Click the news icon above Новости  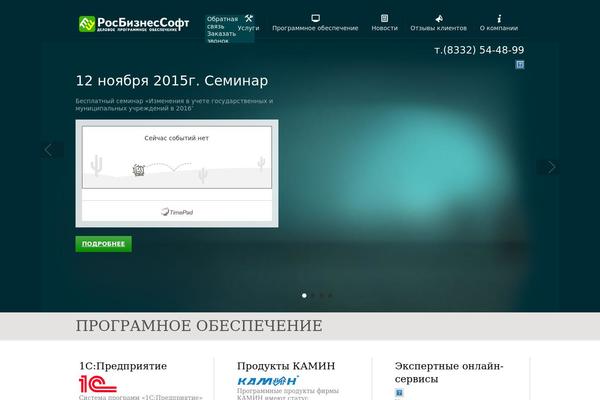click(x=384, y=18)
